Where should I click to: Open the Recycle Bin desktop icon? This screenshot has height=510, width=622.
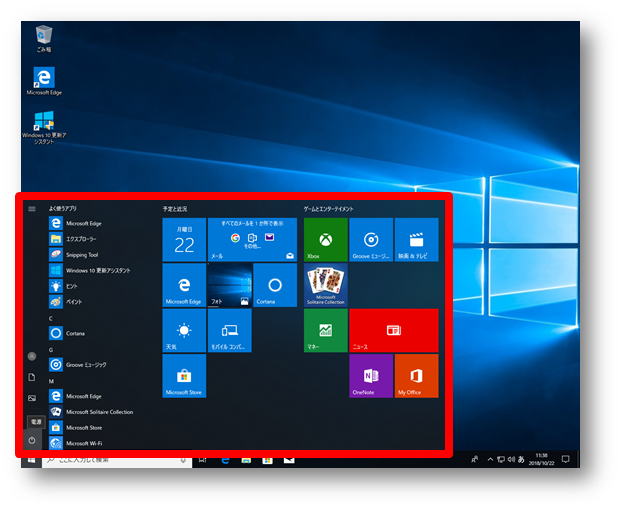pos(44,38)
